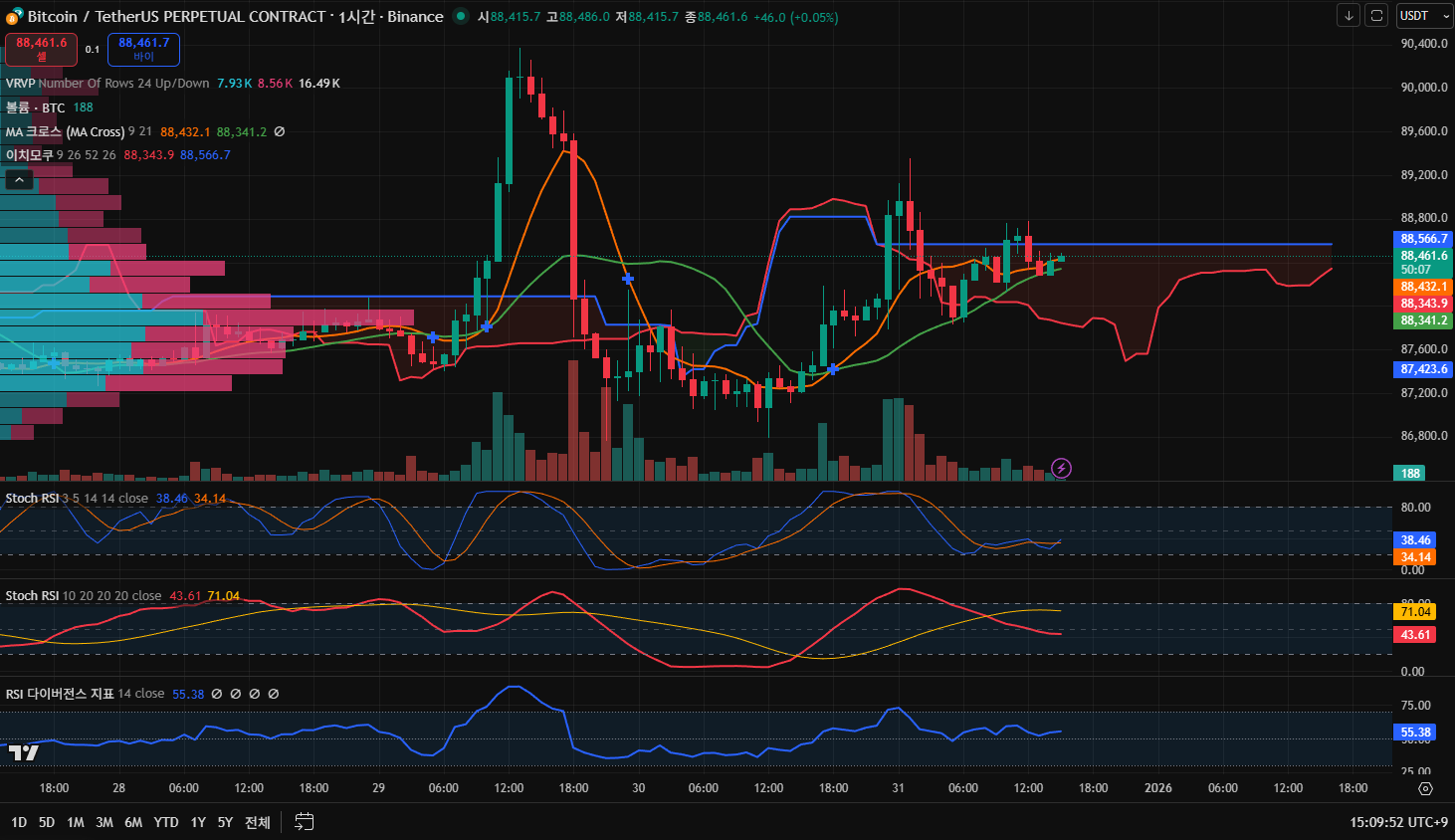Select the YTD date range

click(x=166, y=822)
